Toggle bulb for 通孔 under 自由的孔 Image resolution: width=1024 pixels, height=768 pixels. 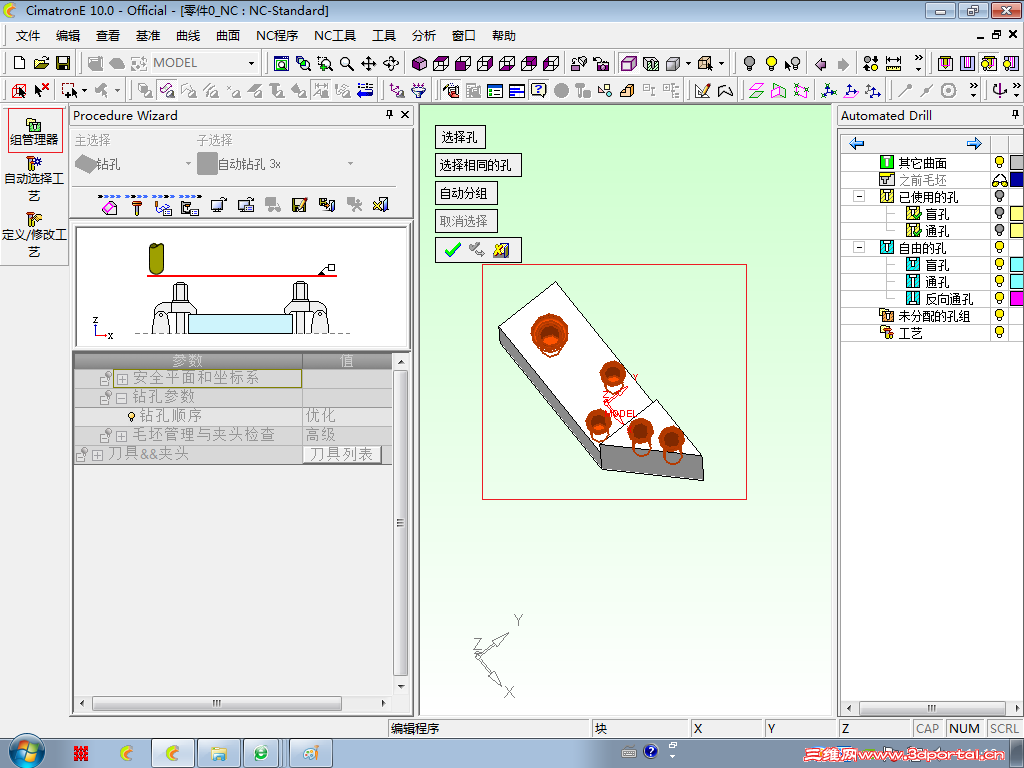999,281
